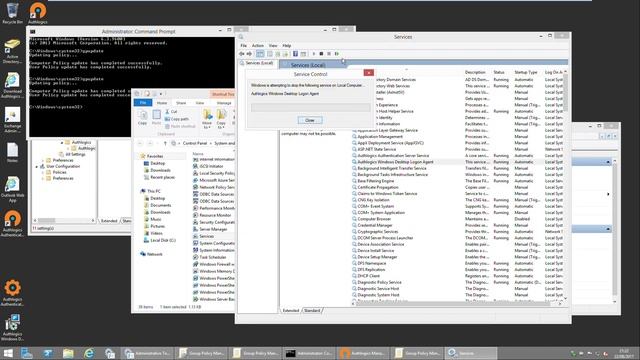
Task: Open Internet Explorer from the taskbar
Action: point(89,353)
